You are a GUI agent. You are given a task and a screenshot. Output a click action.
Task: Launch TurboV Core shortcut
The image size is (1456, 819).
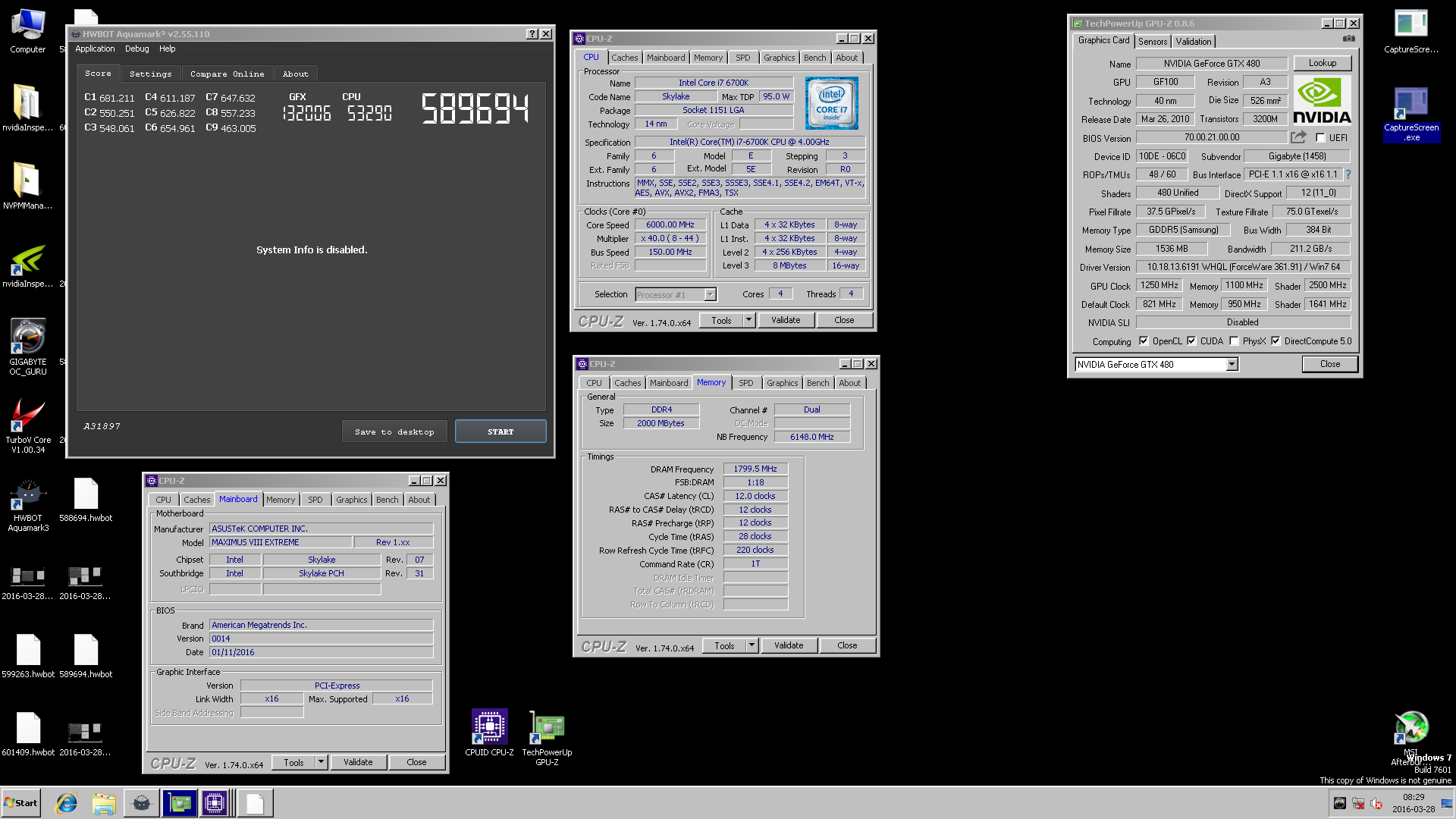tap(28, 426)
